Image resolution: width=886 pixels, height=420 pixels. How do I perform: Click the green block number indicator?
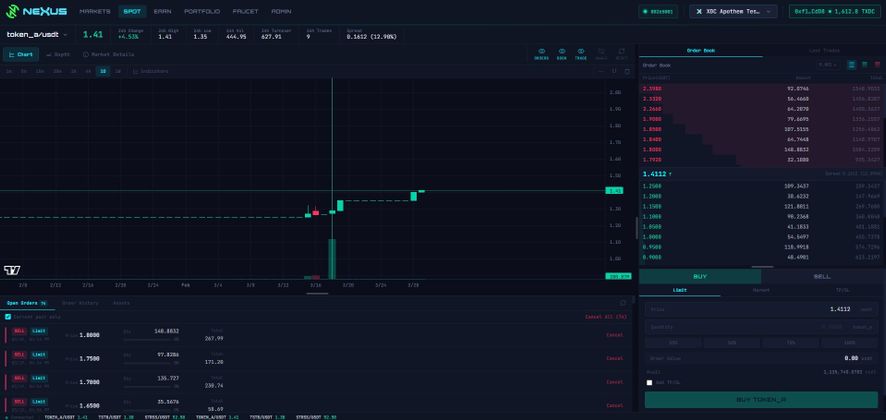coord(658,11)
